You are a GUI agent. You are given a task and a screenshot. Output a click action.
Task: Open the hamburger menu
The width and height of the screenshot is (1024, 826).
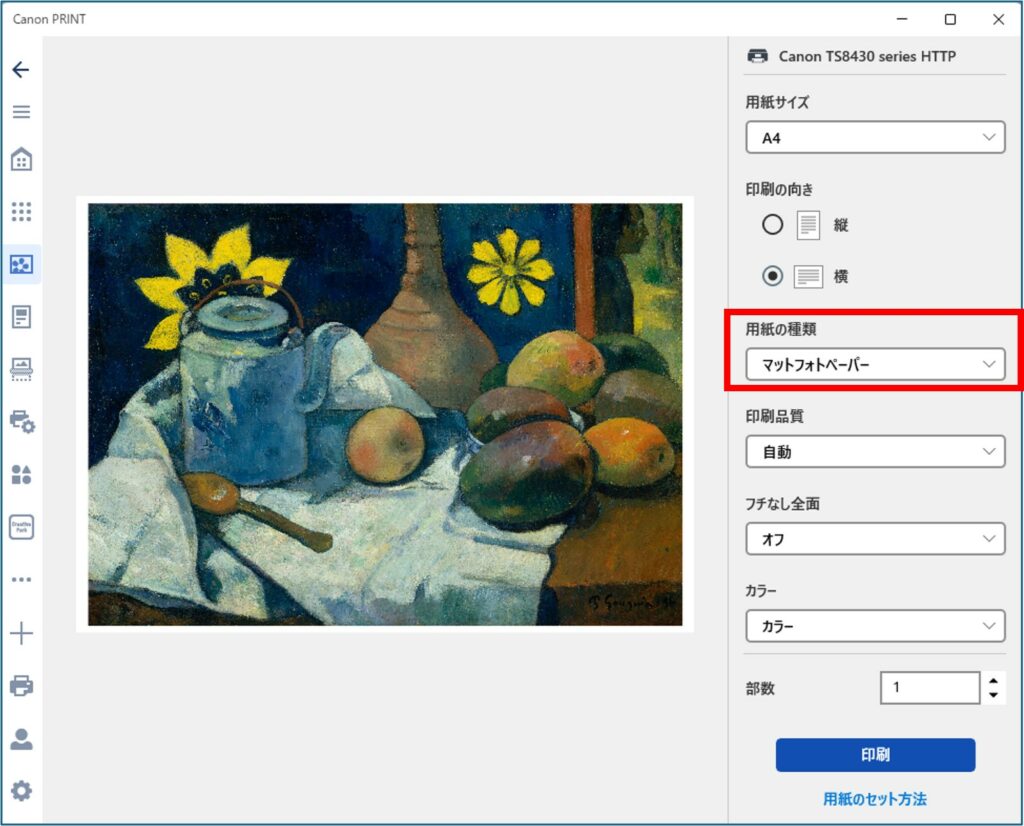pyautogui.click(x=21, y=112)
